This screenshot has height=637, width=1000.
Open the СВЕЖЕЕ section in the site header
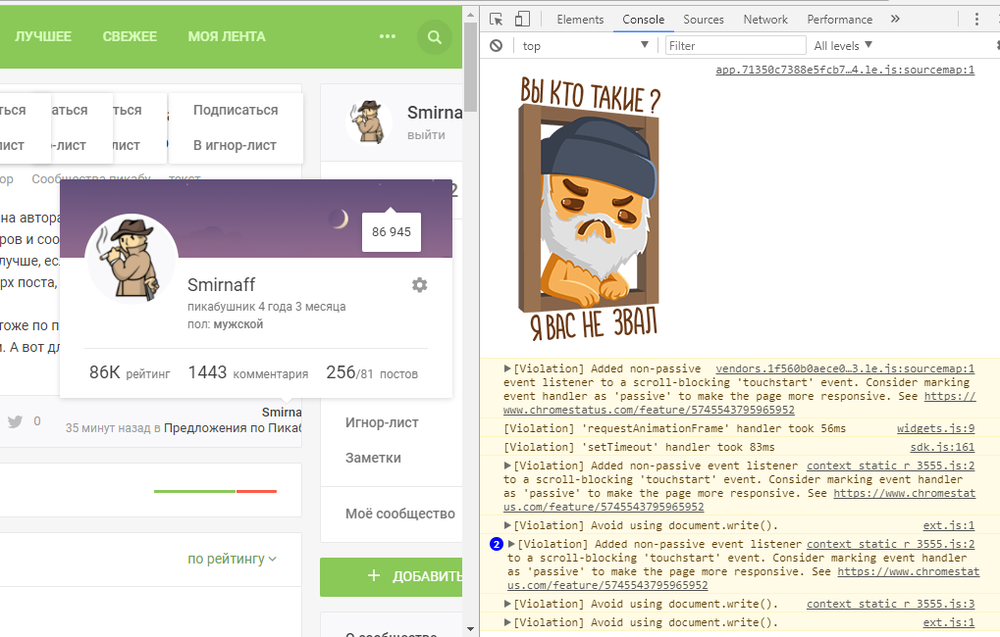pyautogui.click(x=129, y=37)
